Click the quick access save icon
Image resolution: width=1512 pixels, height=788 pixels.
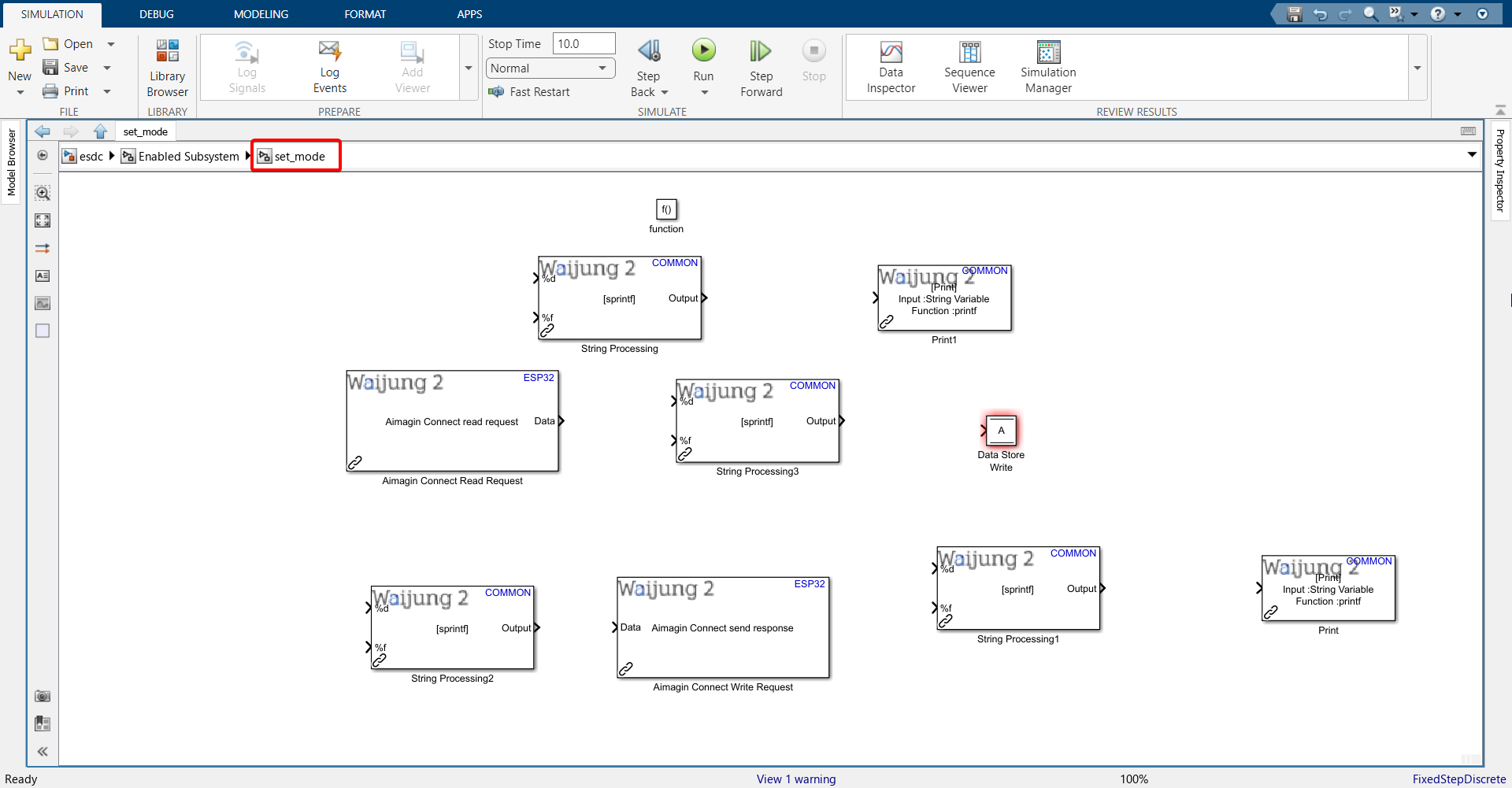1294,14
